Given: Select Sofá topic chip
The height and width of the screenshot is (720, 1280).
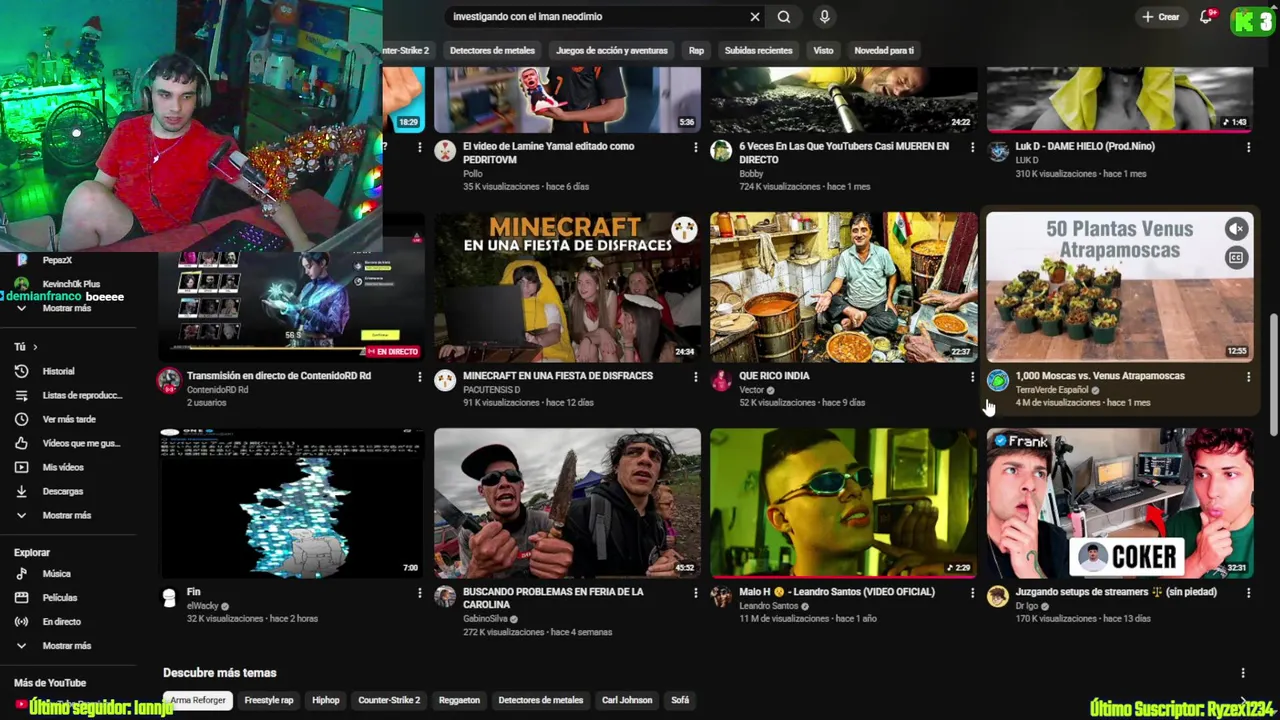Looking at the screenshot, I should coord(680,700).
